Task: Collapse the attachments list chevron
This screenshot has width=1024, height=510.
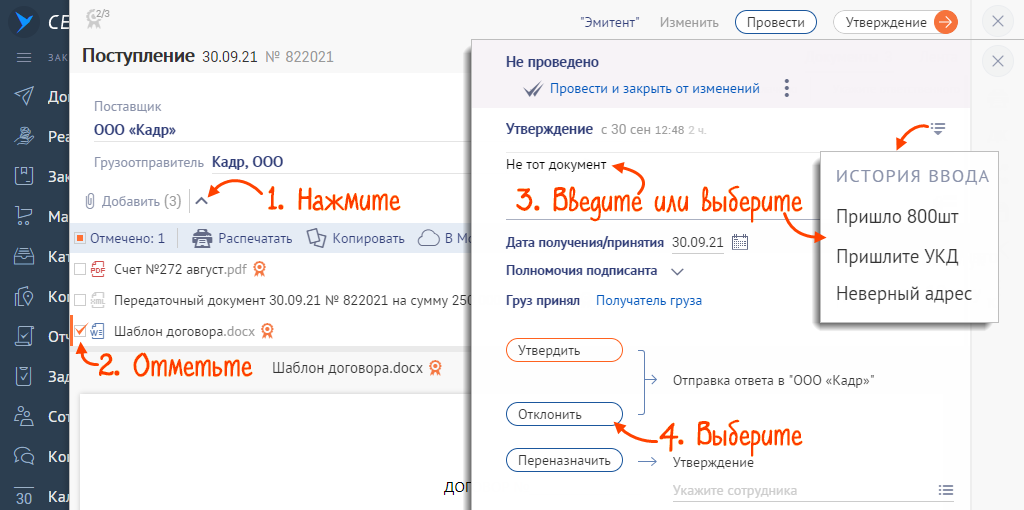Action: pos(200,200)
